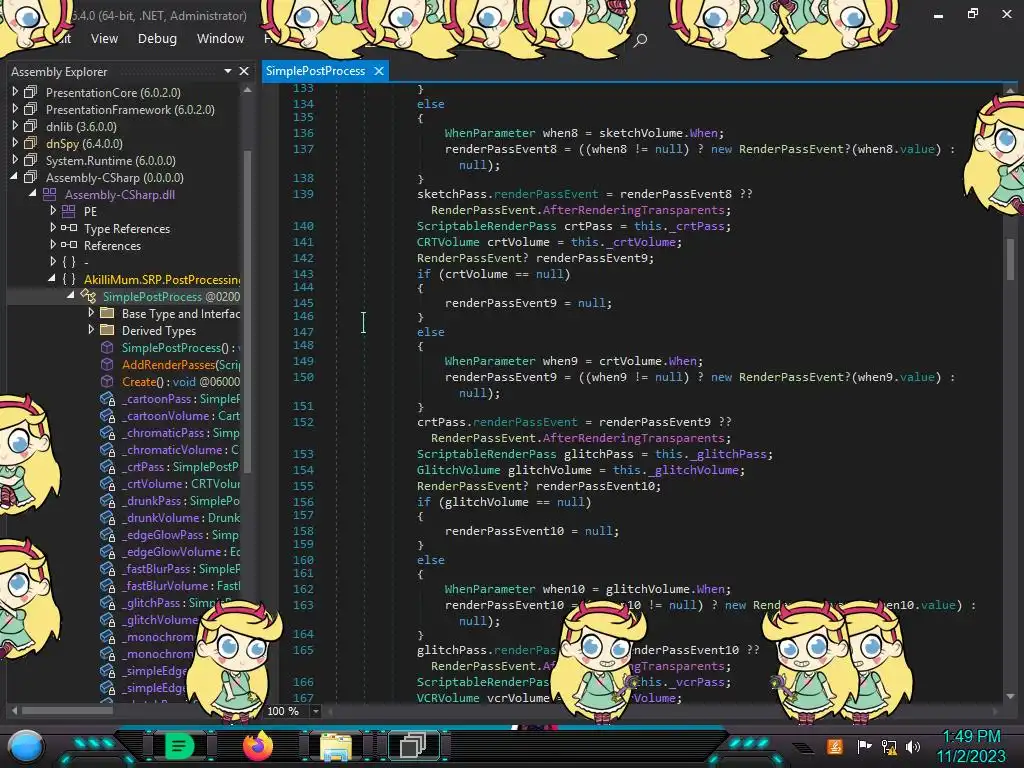Click the PE node icon
The image size is (1024, 768).
pyautogui.click(x=69, y=211)
